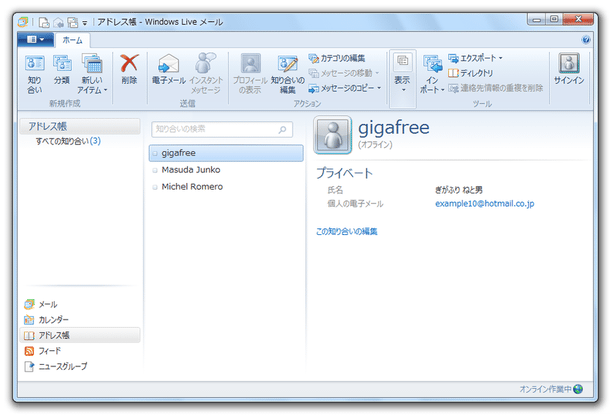Open the メッセージの移動 dropdown

[344, 73]
